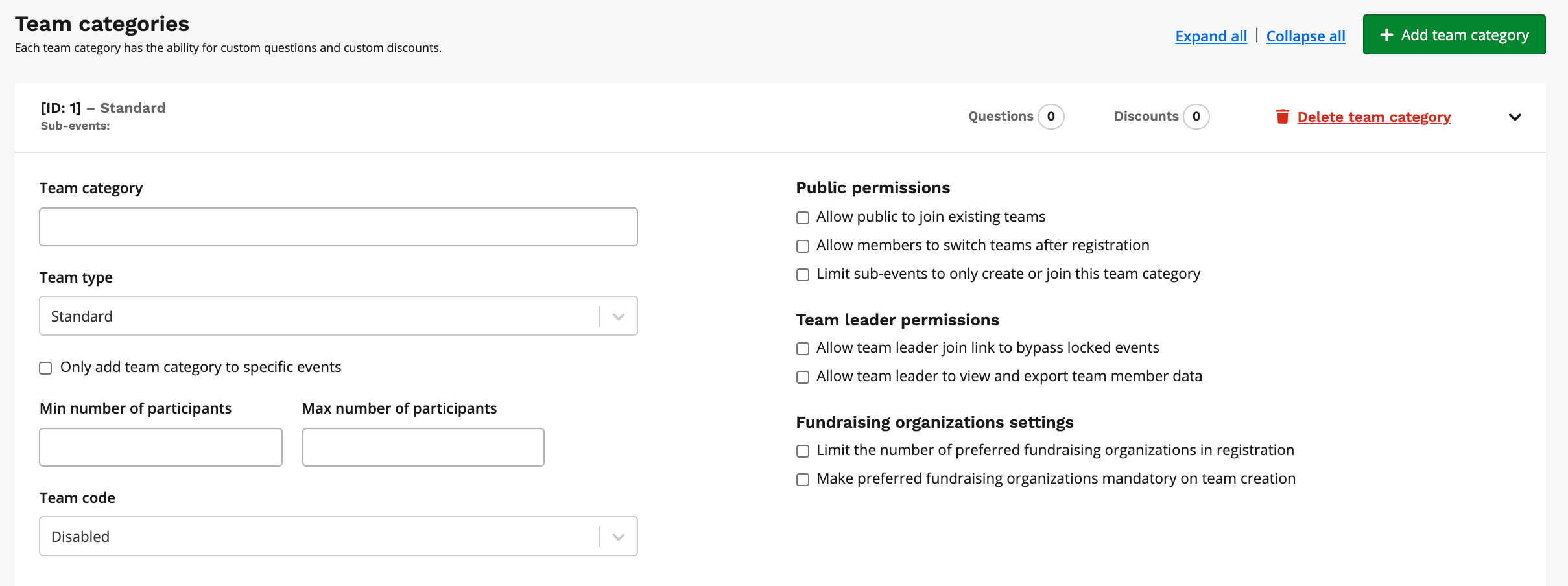
Task: Toggle Only add team category to specific events
Action: coord(45,368)
